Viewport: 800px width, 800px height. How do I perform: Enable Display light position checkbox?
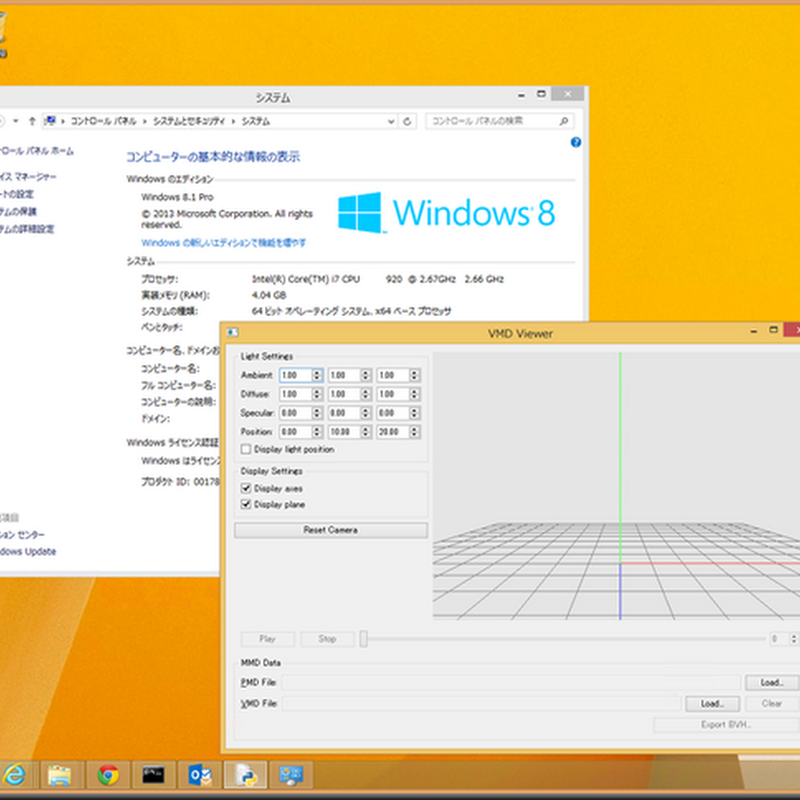click(247, 450)
